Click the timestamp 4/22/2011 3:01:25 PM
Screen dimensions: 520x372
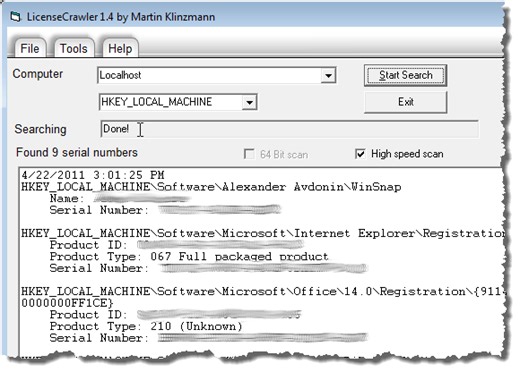pyautogui.click(x=93, y=175)
